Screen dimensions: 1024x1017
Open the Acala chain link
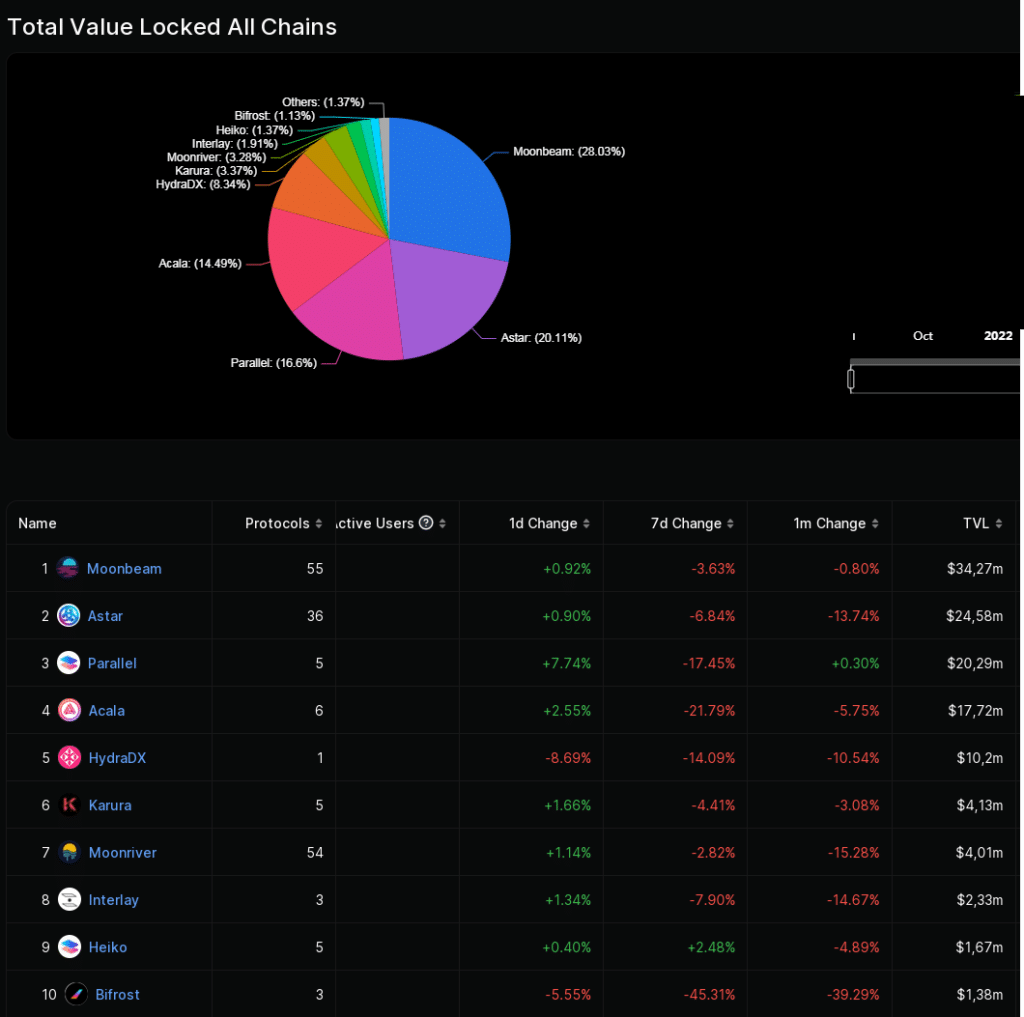click(106, 711)
